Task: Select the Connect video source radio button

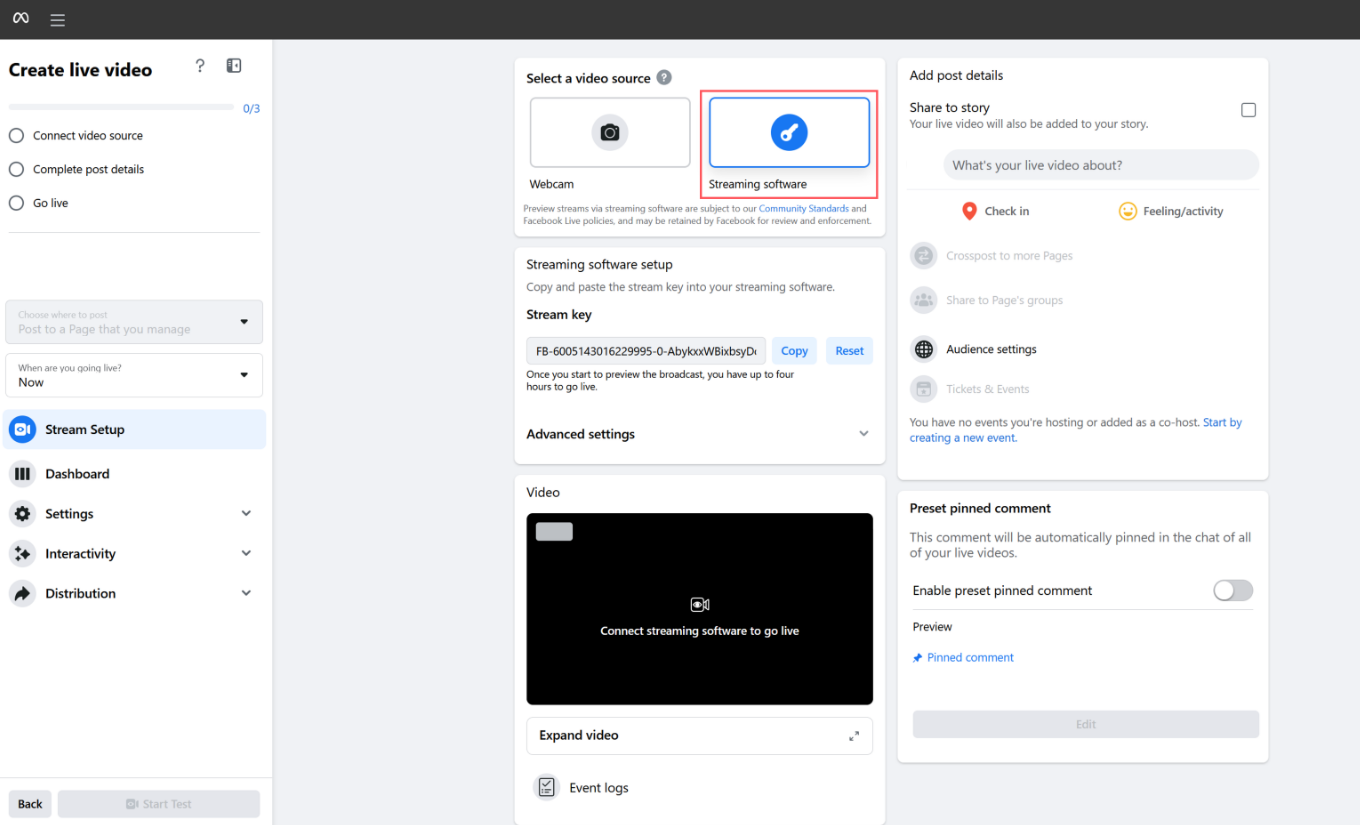Action: point(15,135)
